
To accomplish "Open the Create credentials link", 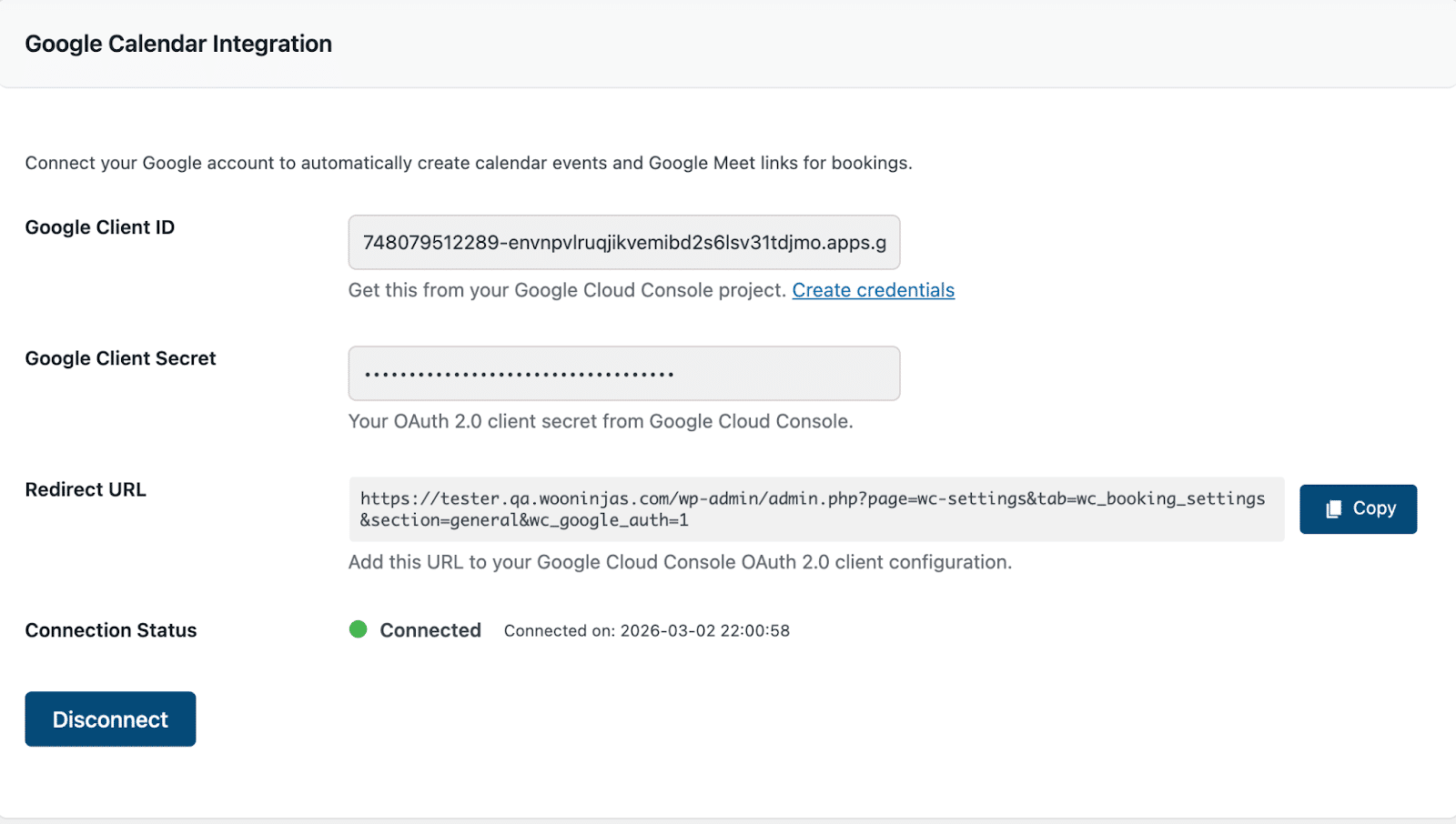I will (873, 290).
